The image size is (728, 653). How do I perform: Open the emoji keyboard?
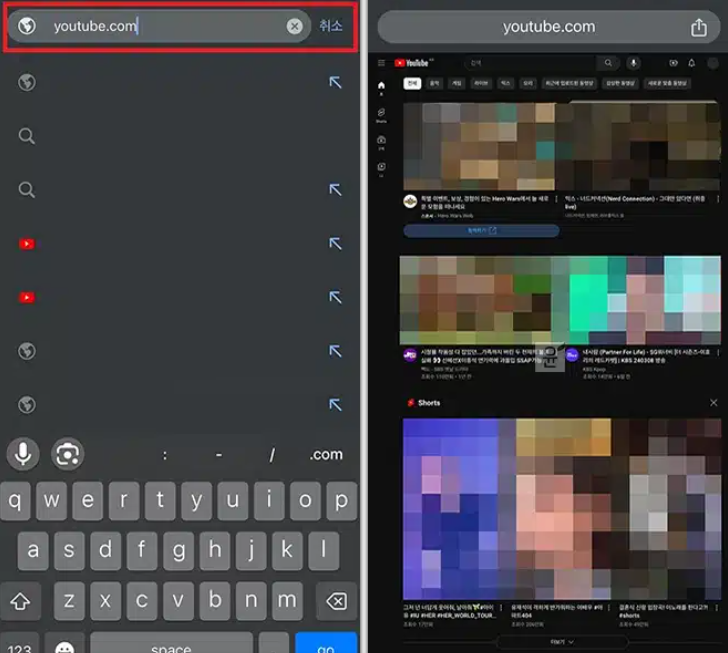[65, 645]
